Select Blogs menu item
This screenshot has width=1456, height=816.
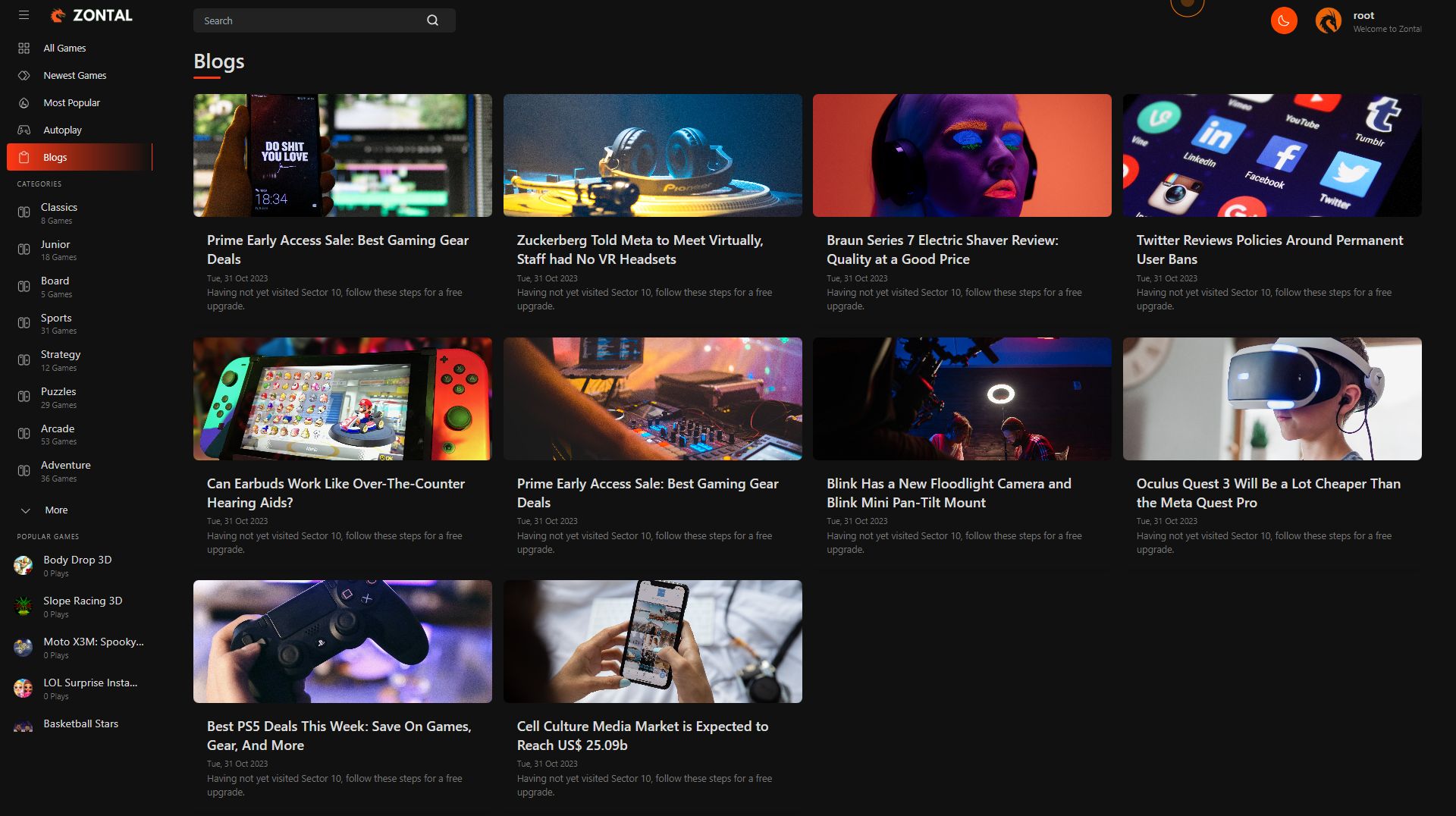(80, 157)
